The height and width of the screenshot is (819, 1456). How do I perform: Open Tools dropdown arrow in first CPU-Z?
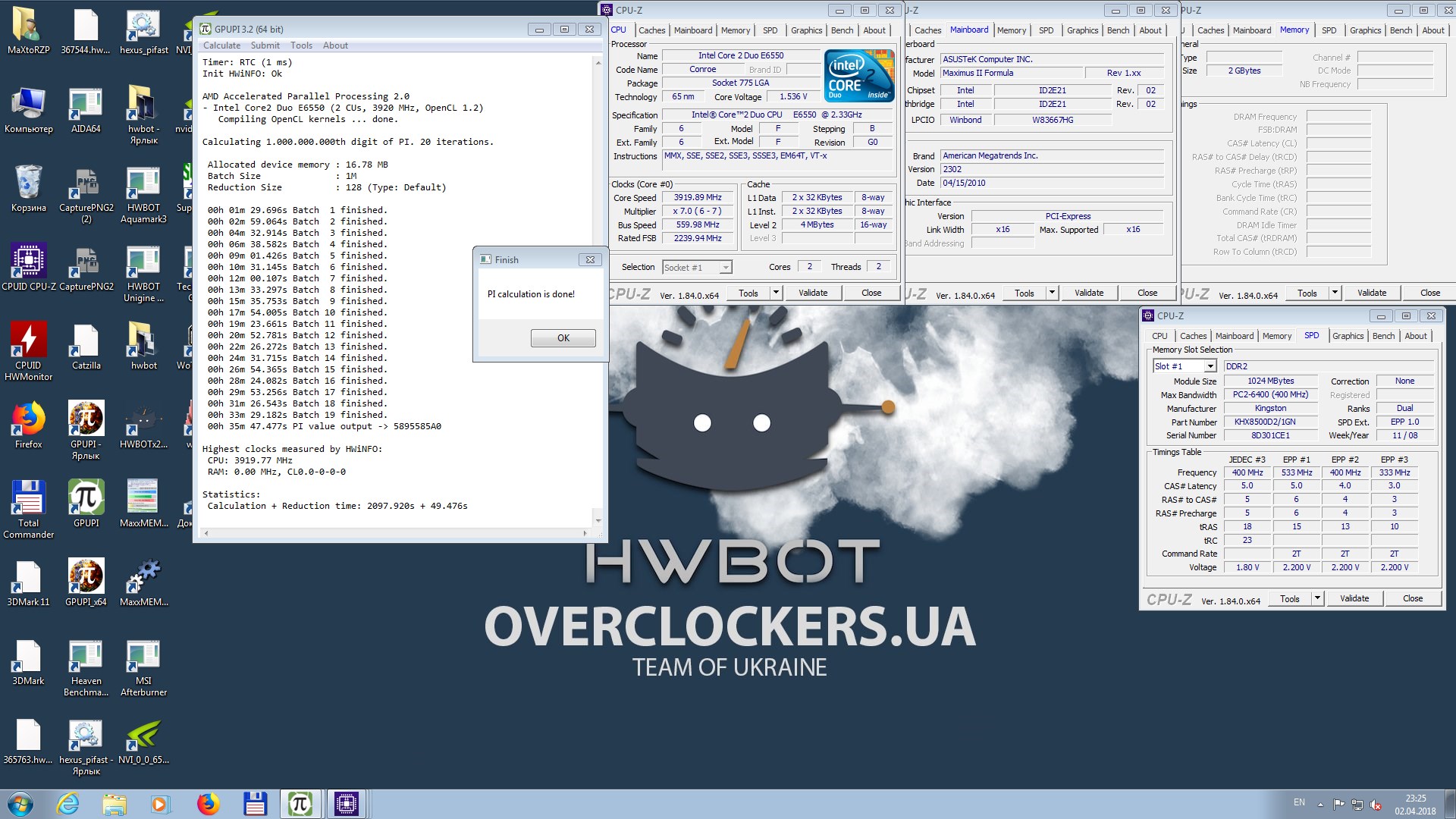pos(775,293)
